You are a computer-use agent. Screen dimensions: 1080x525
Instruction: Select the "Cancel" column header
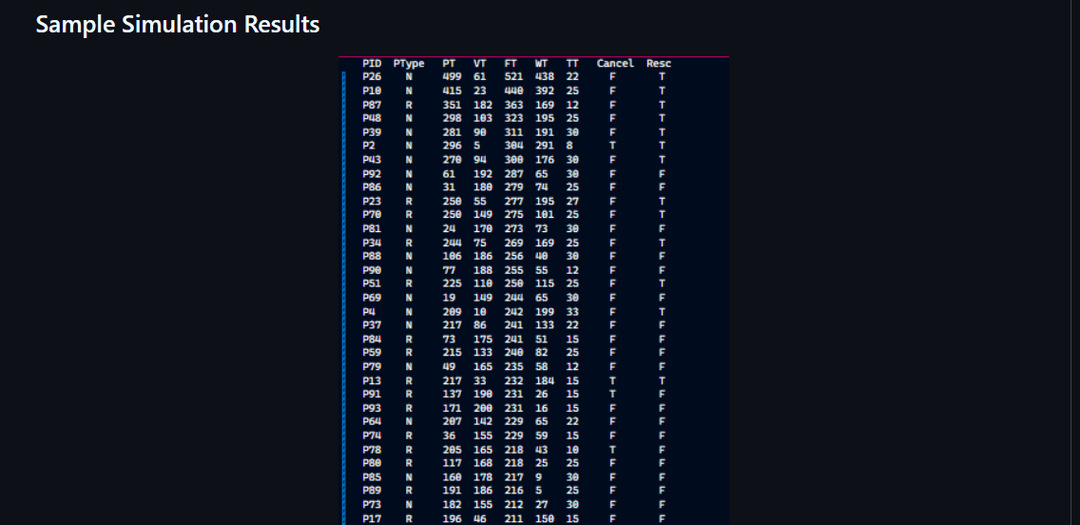[615, 63]
